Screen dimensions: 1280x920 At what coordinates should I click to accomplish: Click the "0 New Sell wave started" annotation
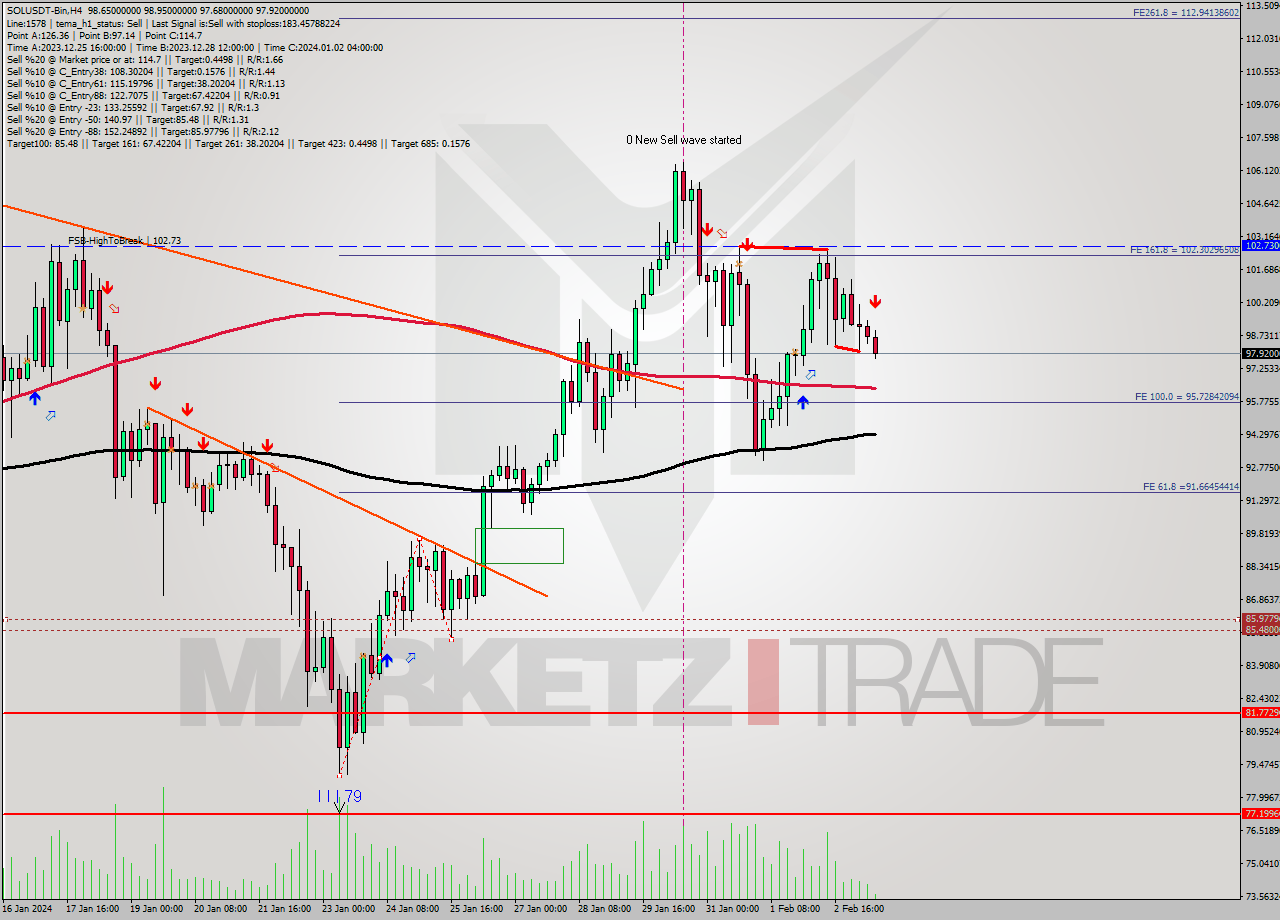coord(684,140)
